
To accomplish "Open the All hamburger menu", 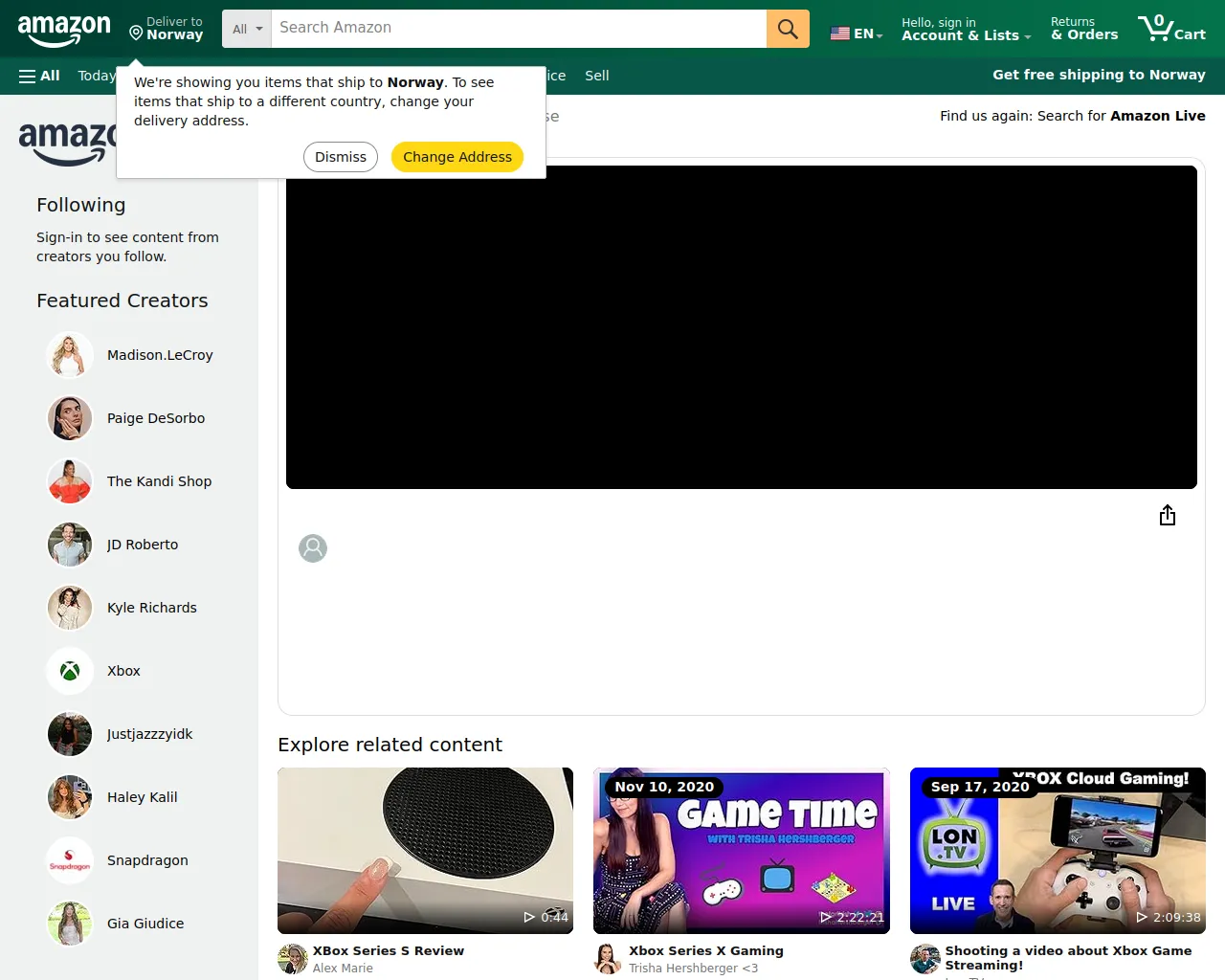I will tap(38, 76).
